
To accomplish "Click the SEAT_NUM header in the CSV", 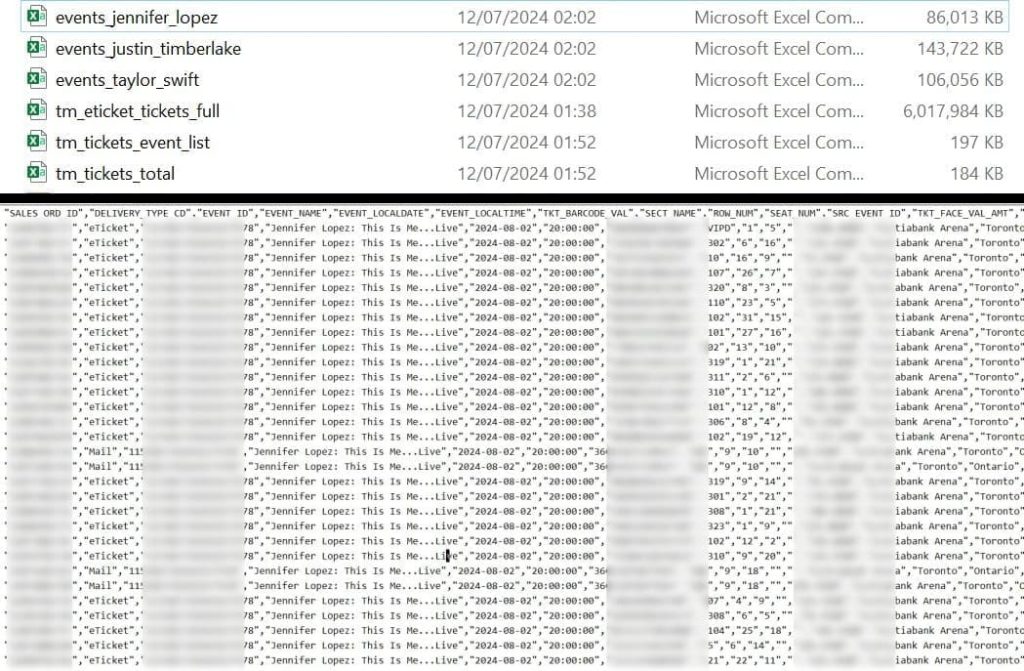I will pyautogui.click(x=792, y=213).
